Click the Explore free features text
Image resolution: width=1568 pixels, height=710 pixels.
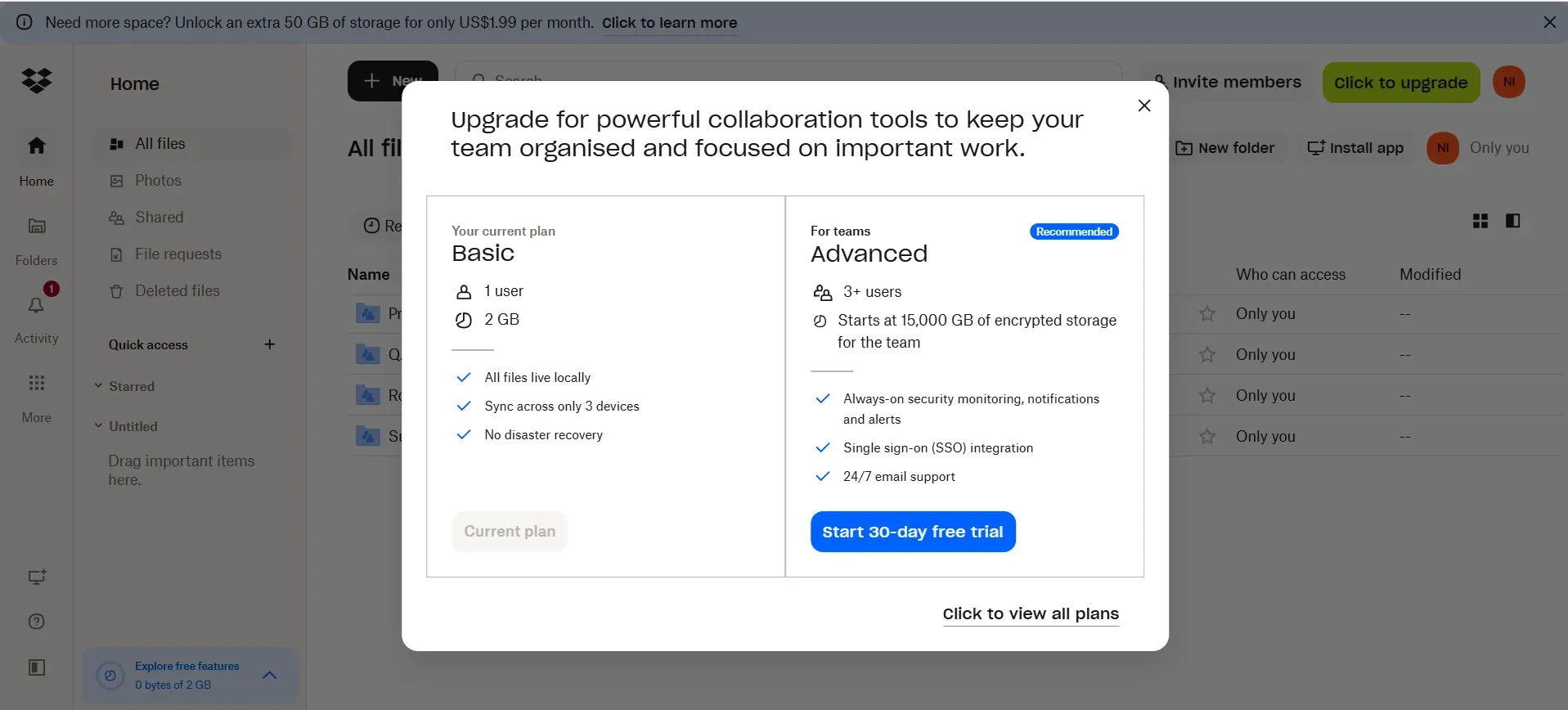tap(187, 667)
